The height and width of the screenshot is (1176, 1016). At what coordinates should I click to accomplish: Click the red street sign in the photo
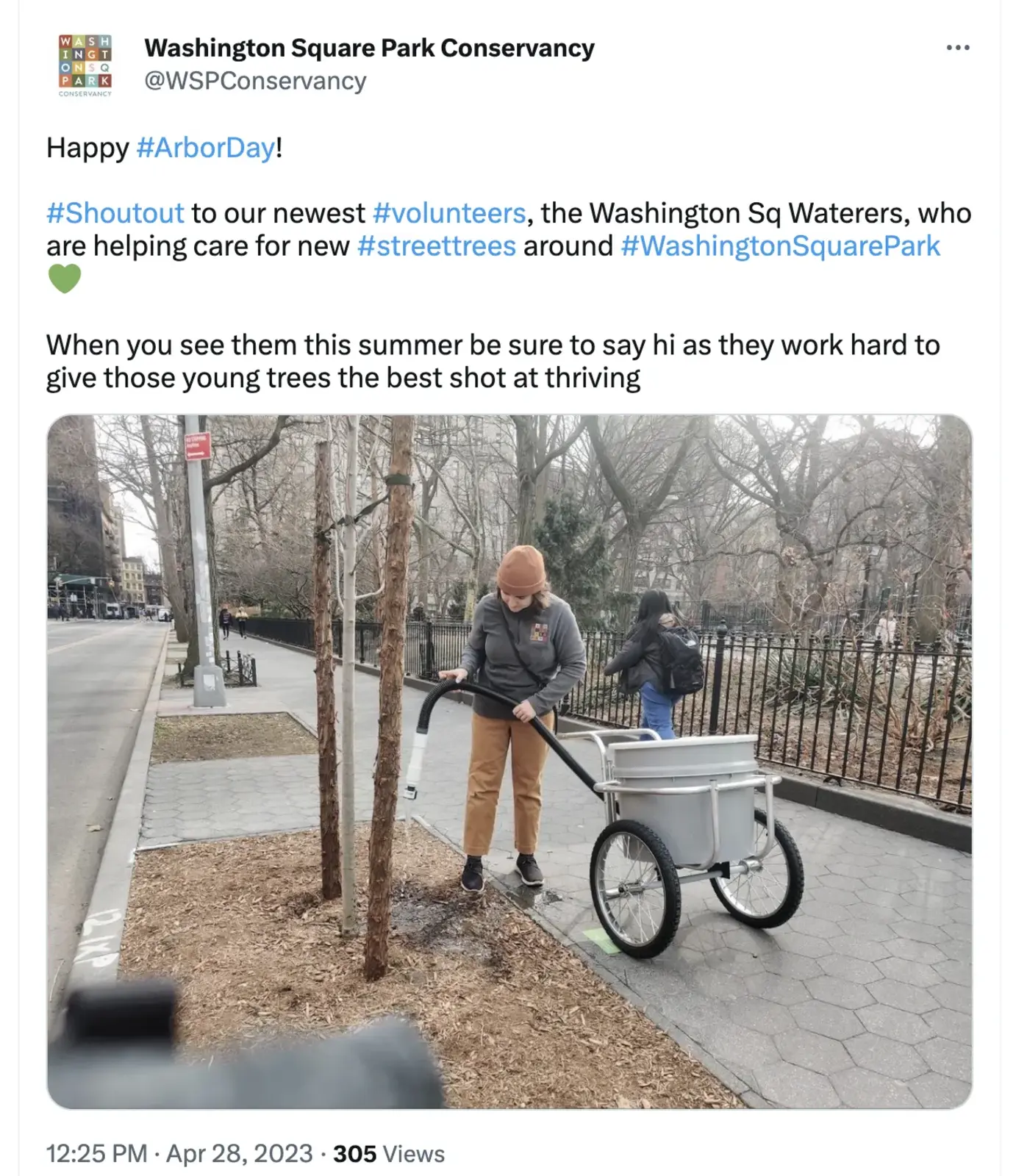coord(197,445)
